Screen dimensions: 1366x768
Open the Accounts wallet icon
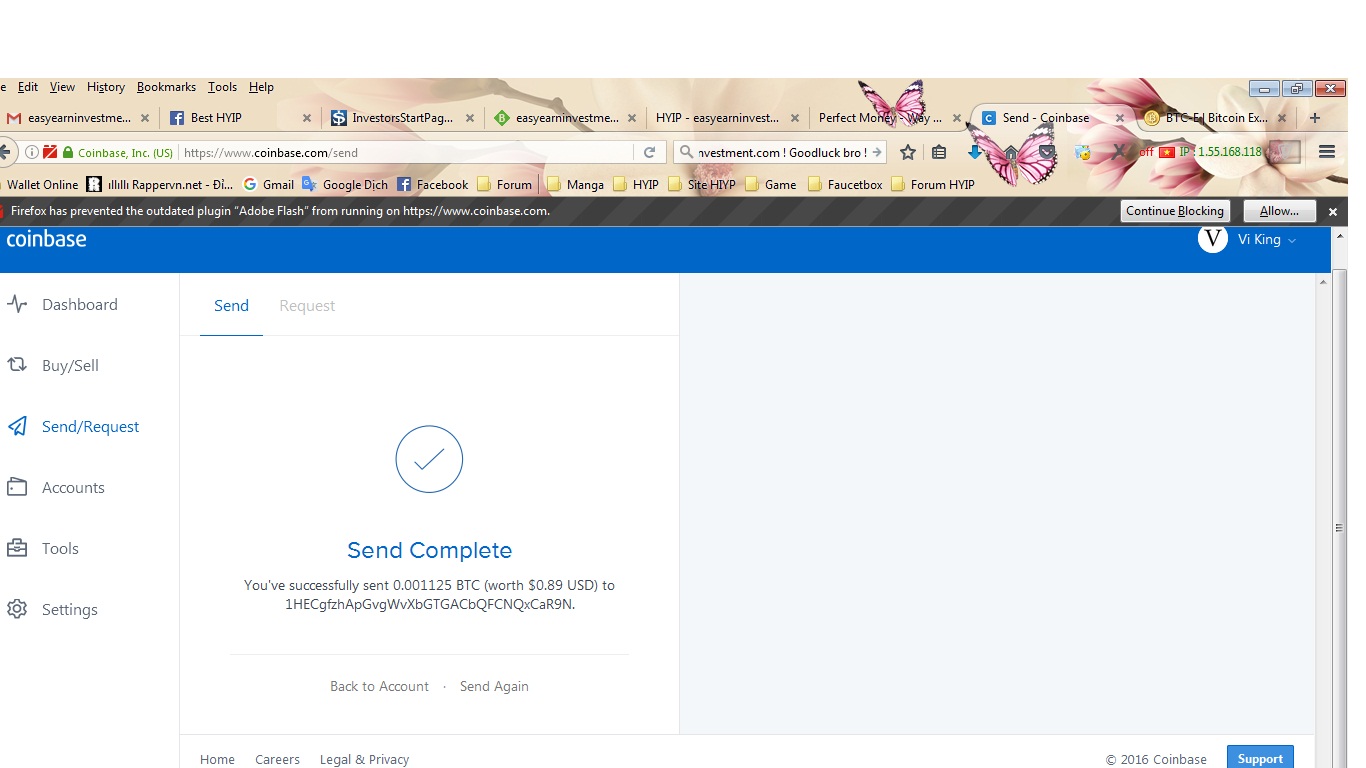[17, 487]
